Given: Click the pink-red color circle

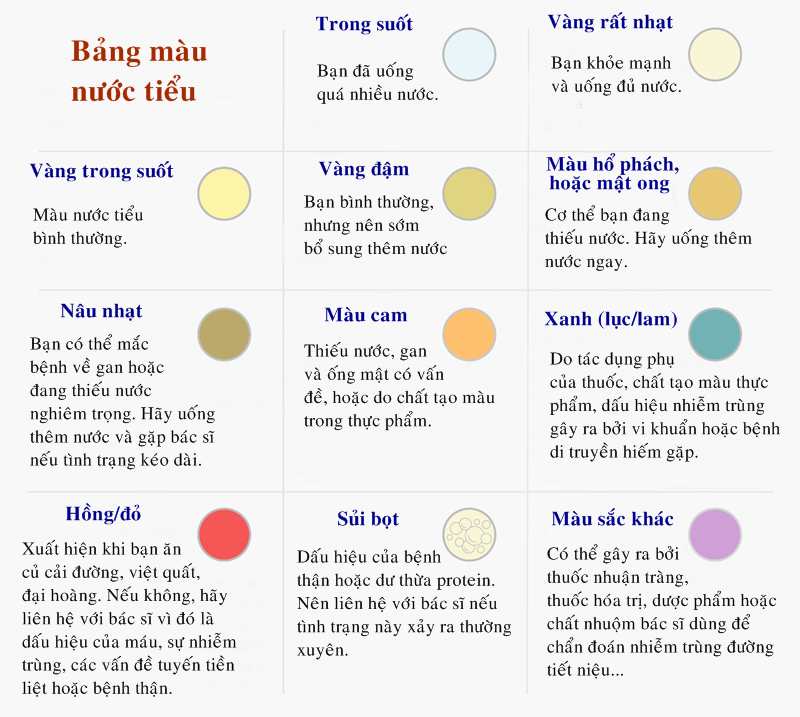Looking at the screenshot, I should click(224, 534).
